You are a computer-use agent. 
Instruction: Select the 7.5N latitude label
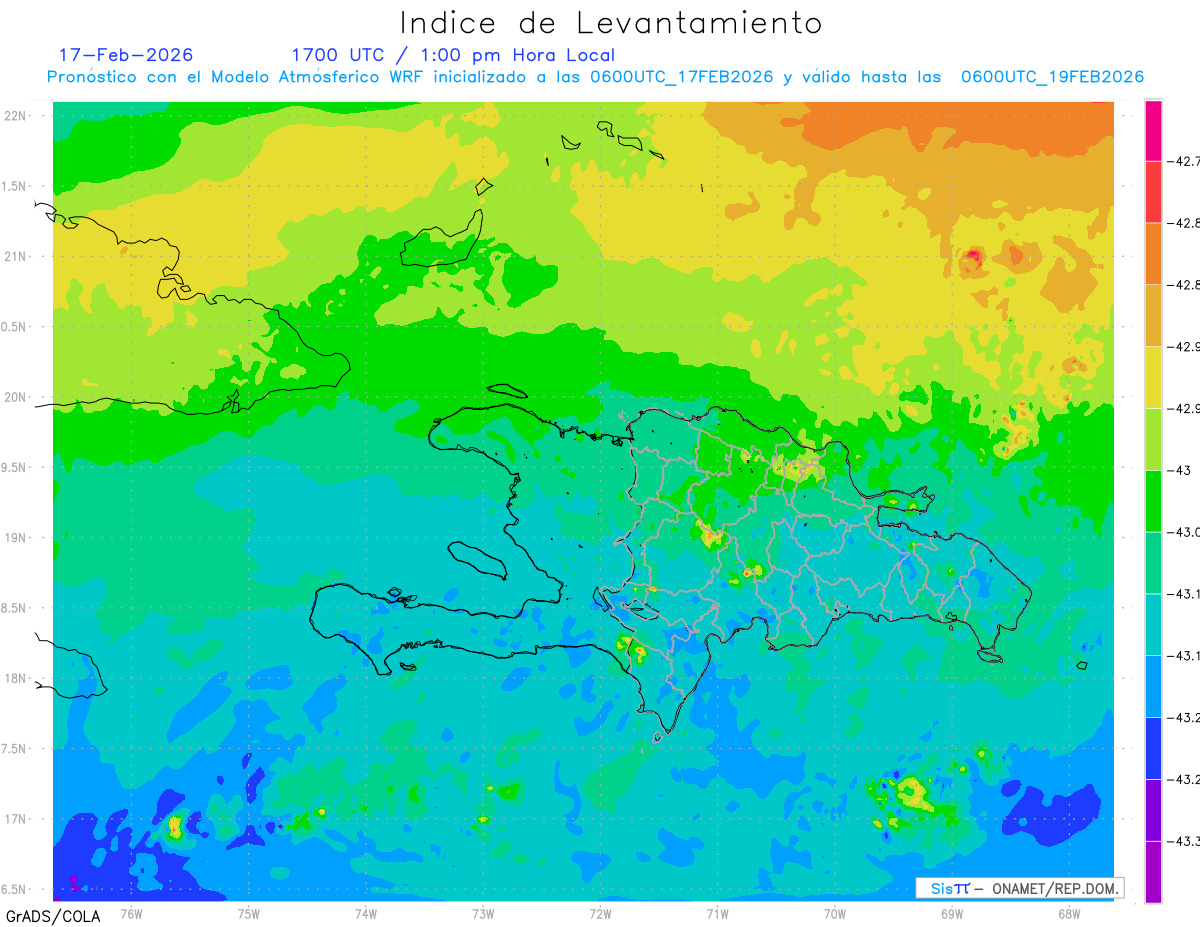pyautogui.click(x=14, y=749)
